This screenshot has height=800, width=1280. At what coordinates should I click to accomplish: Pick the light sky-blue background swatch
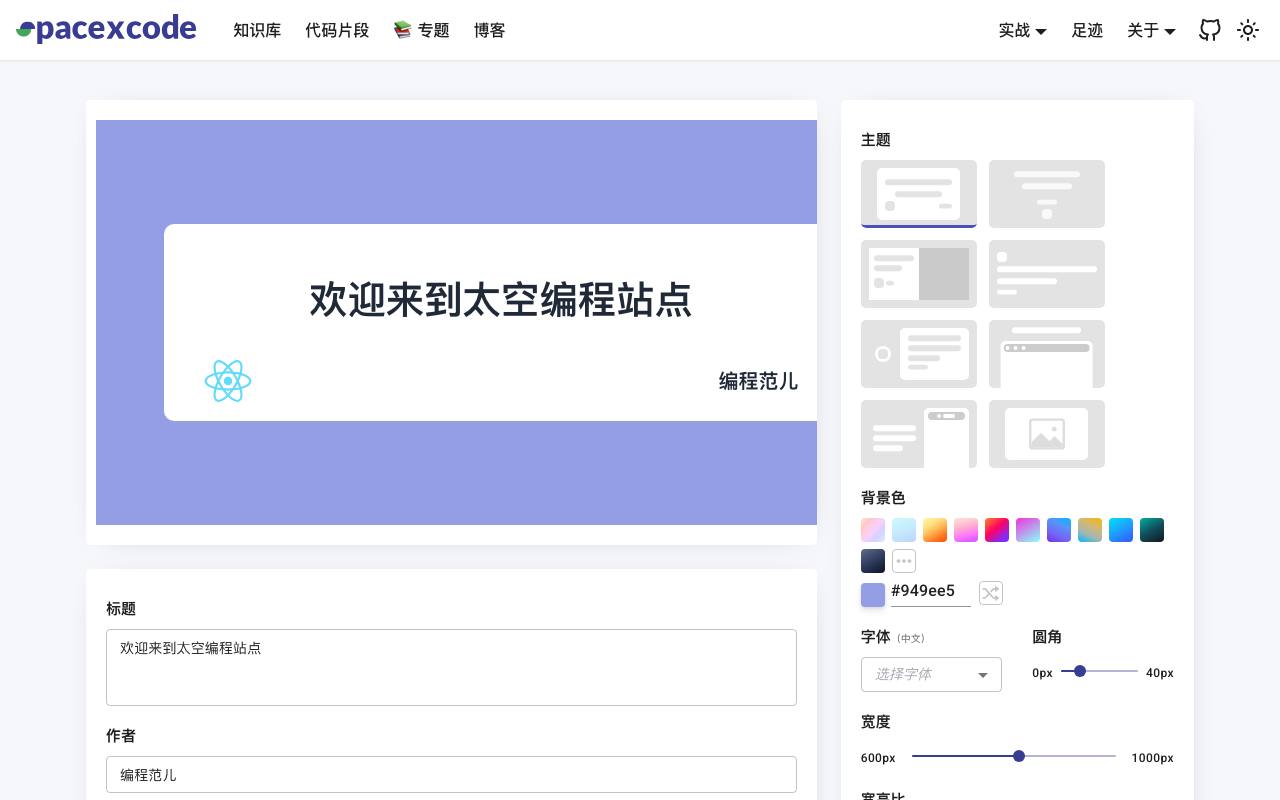point(904,530)
